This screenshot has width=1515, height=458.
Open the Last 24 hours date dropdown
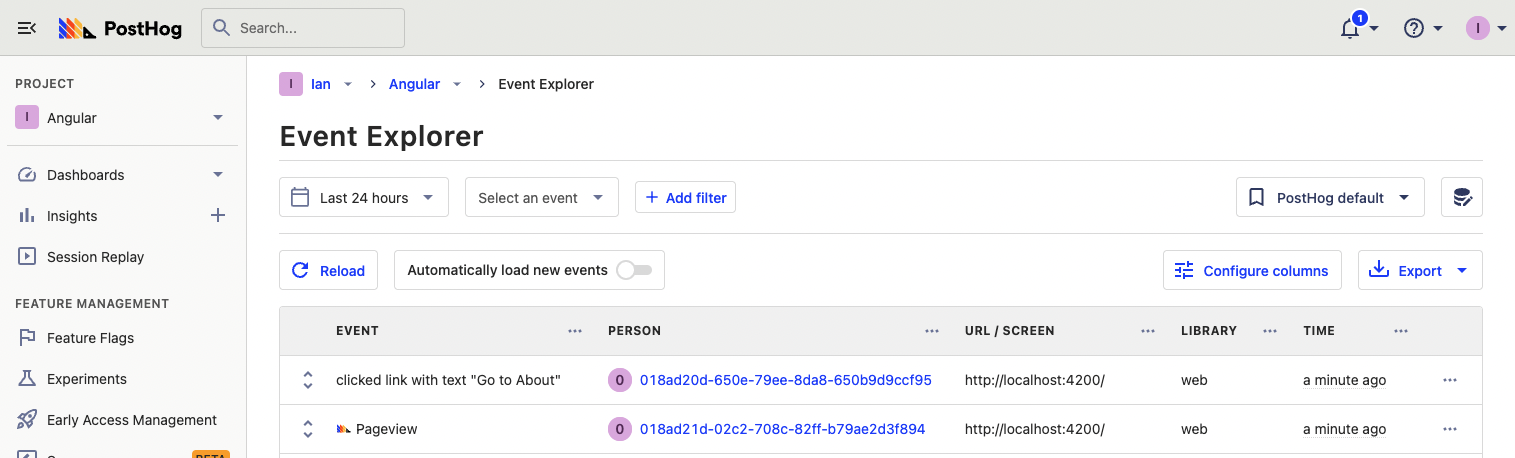[x=364, y=198]
